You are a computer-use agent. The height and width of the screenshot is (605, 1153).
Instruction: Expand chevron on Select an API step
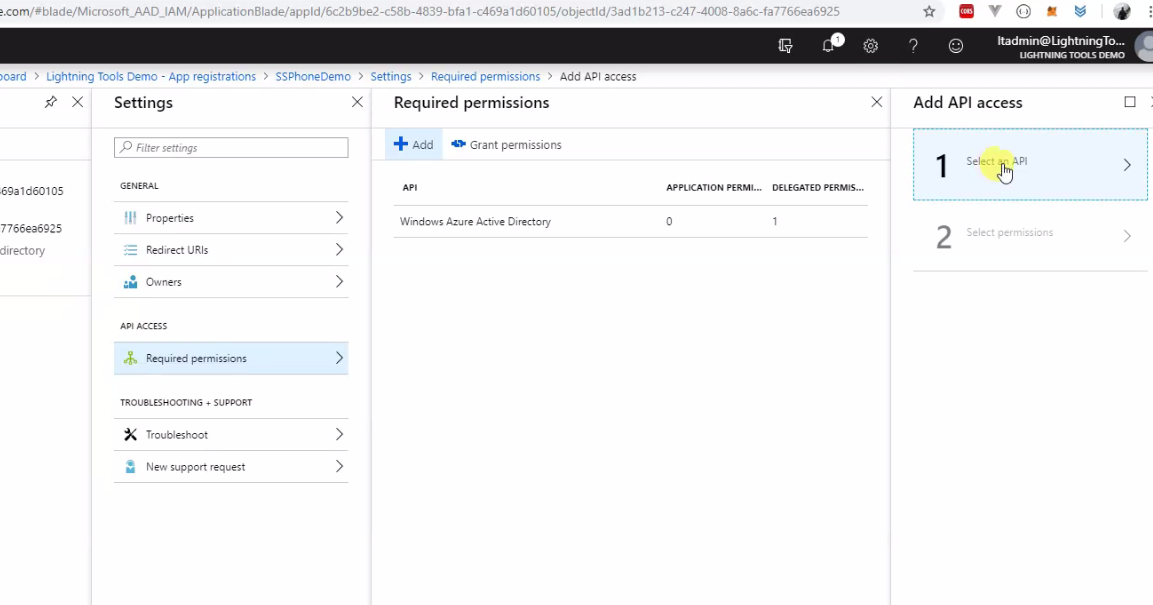[x=1127, y=165]
